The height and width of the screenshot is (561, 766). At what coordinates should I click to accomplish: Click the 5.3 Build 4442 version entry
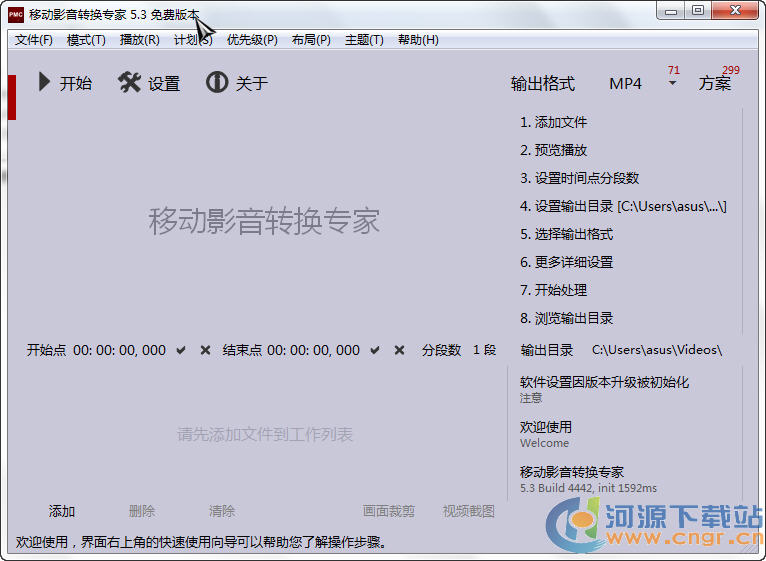pyautogui.click(x=588, y=479)
